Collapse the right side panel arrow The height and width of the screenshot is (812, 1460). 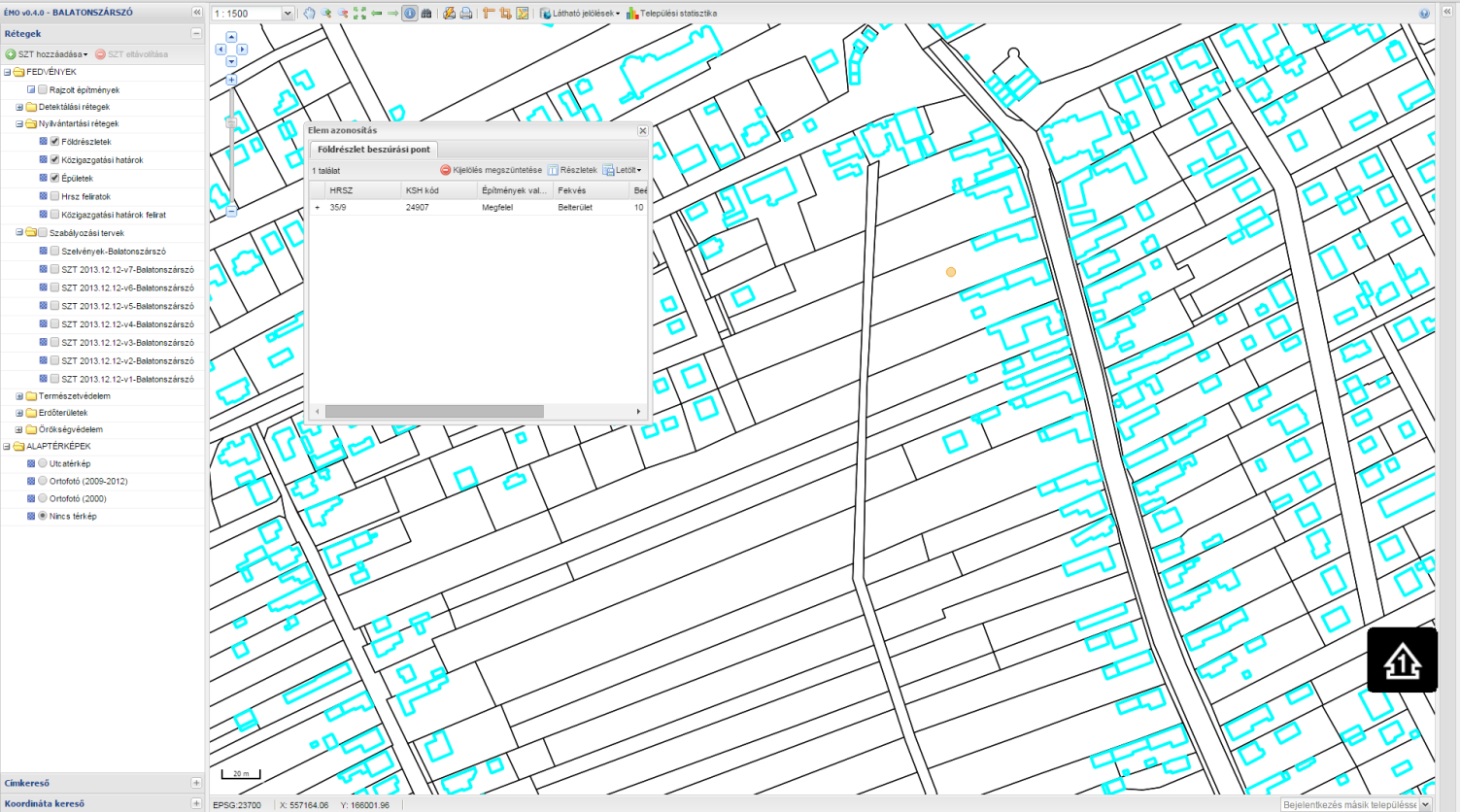coord(1447,13)
